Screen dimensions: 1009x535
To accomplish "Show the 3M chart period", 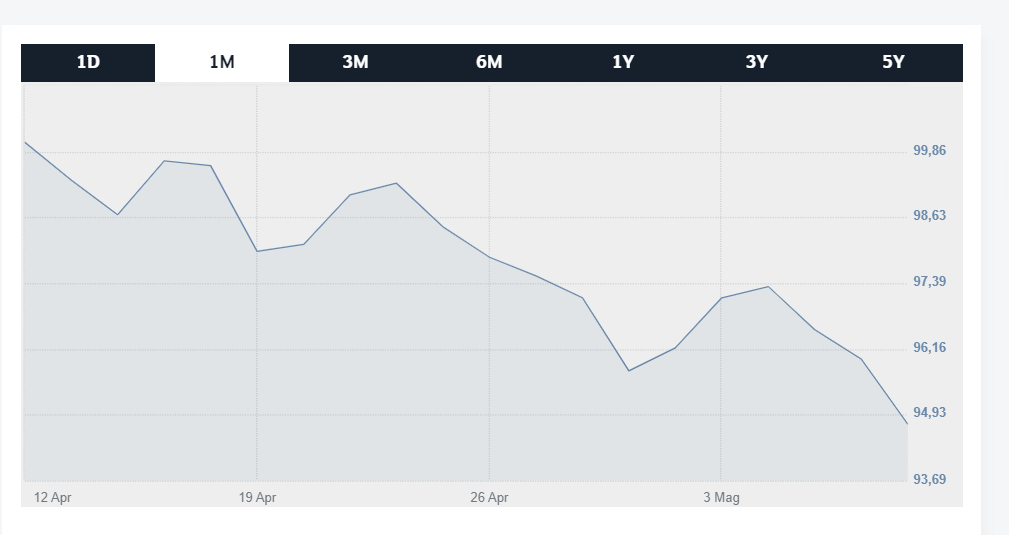I will pos(355,62).
